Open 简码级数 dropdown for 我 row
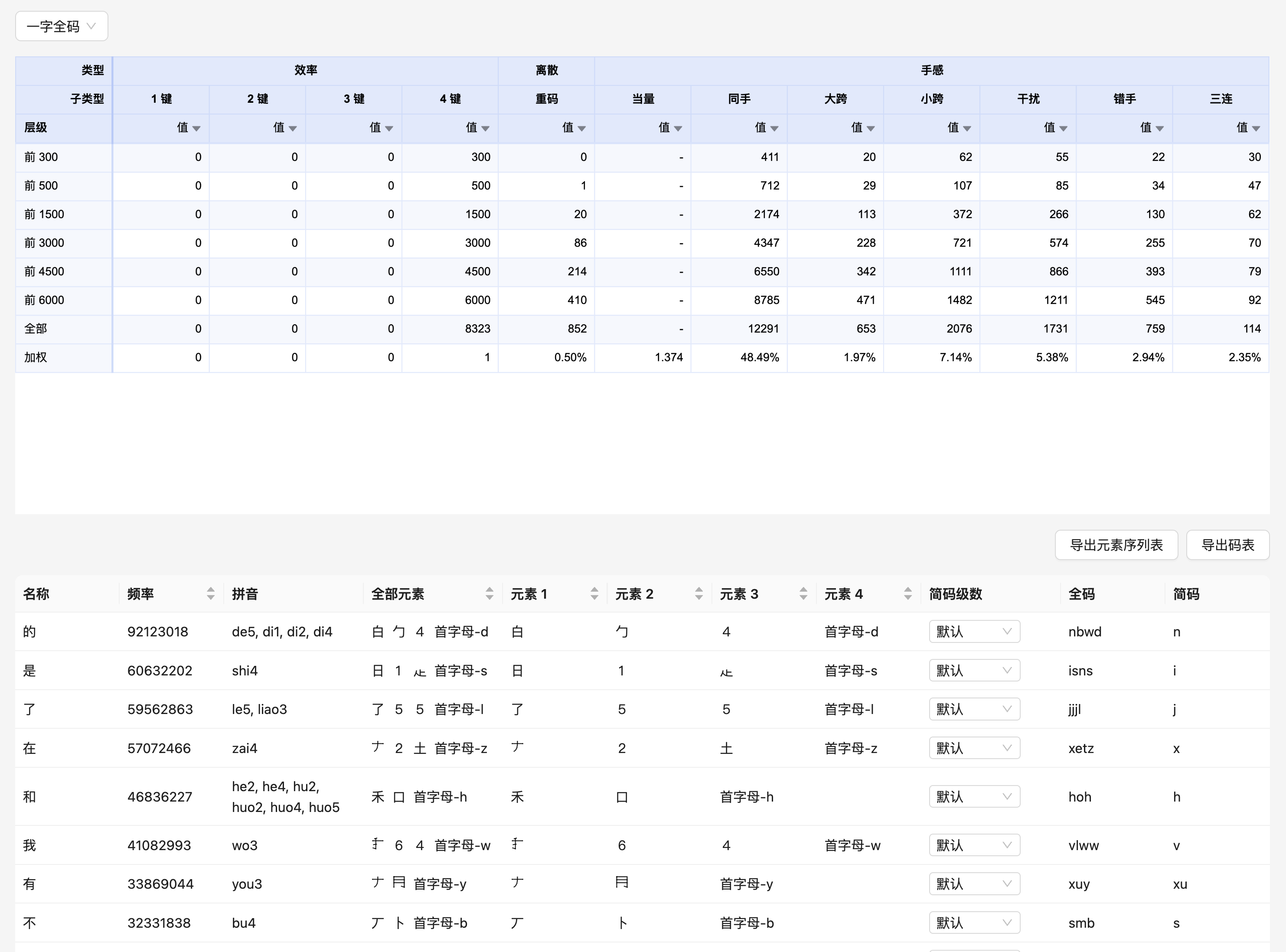The height and width of the screenshot is (952, 1286). click(x=974, y=845)
